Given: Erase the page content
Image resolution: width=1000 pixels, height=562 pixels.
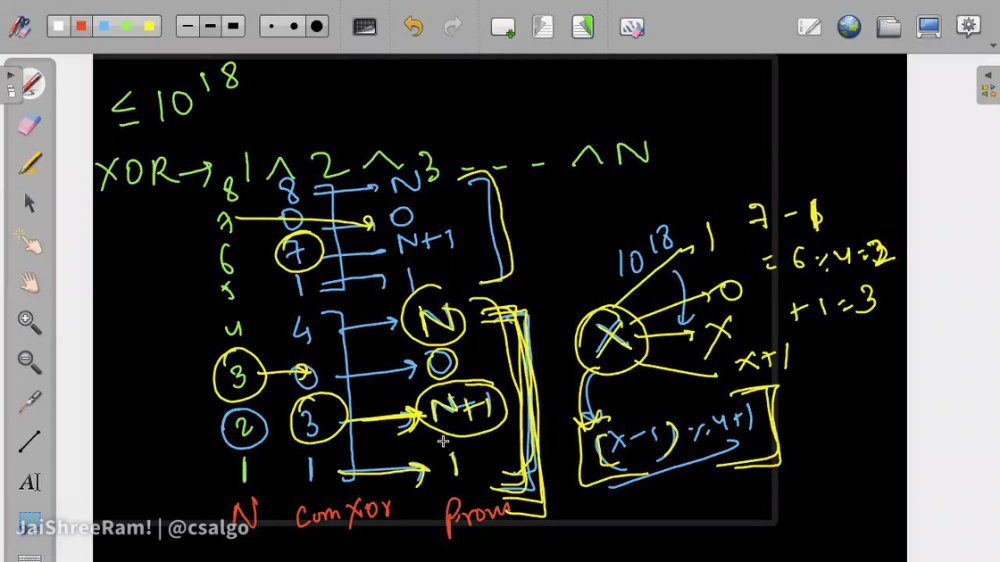Looking at the screenshot, I should tap(631, 27).
